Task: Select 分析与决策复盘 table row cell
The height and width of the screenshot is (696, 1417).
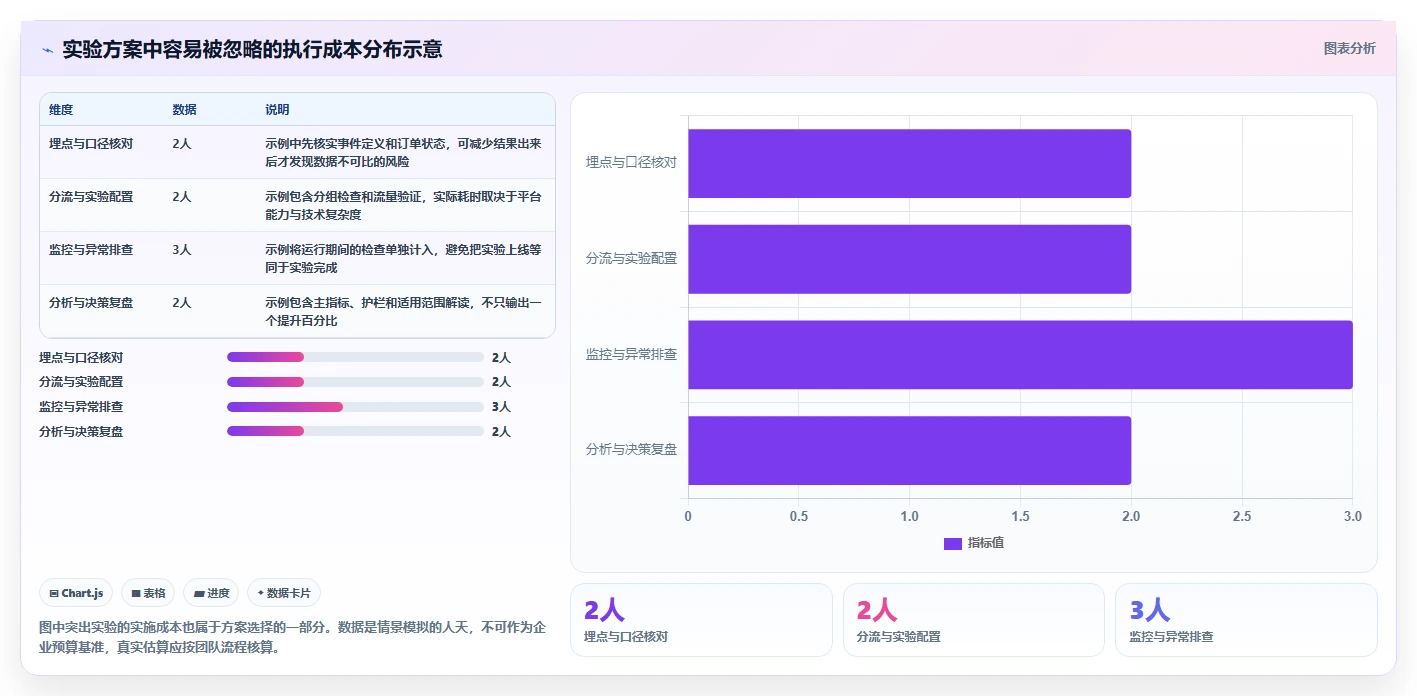Action: (91, 303)
